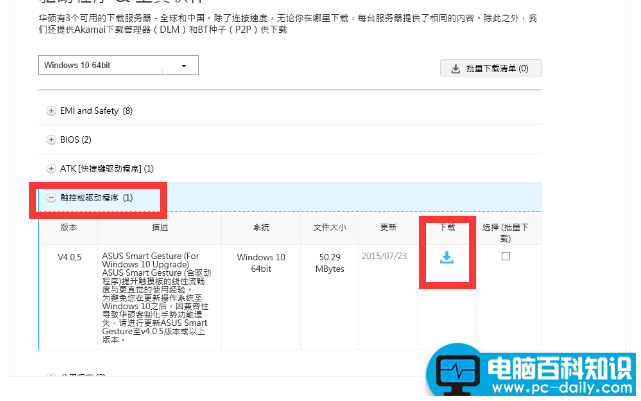
Task: Click the plus icon beside EMI and Safety
Action: point(51,111)
